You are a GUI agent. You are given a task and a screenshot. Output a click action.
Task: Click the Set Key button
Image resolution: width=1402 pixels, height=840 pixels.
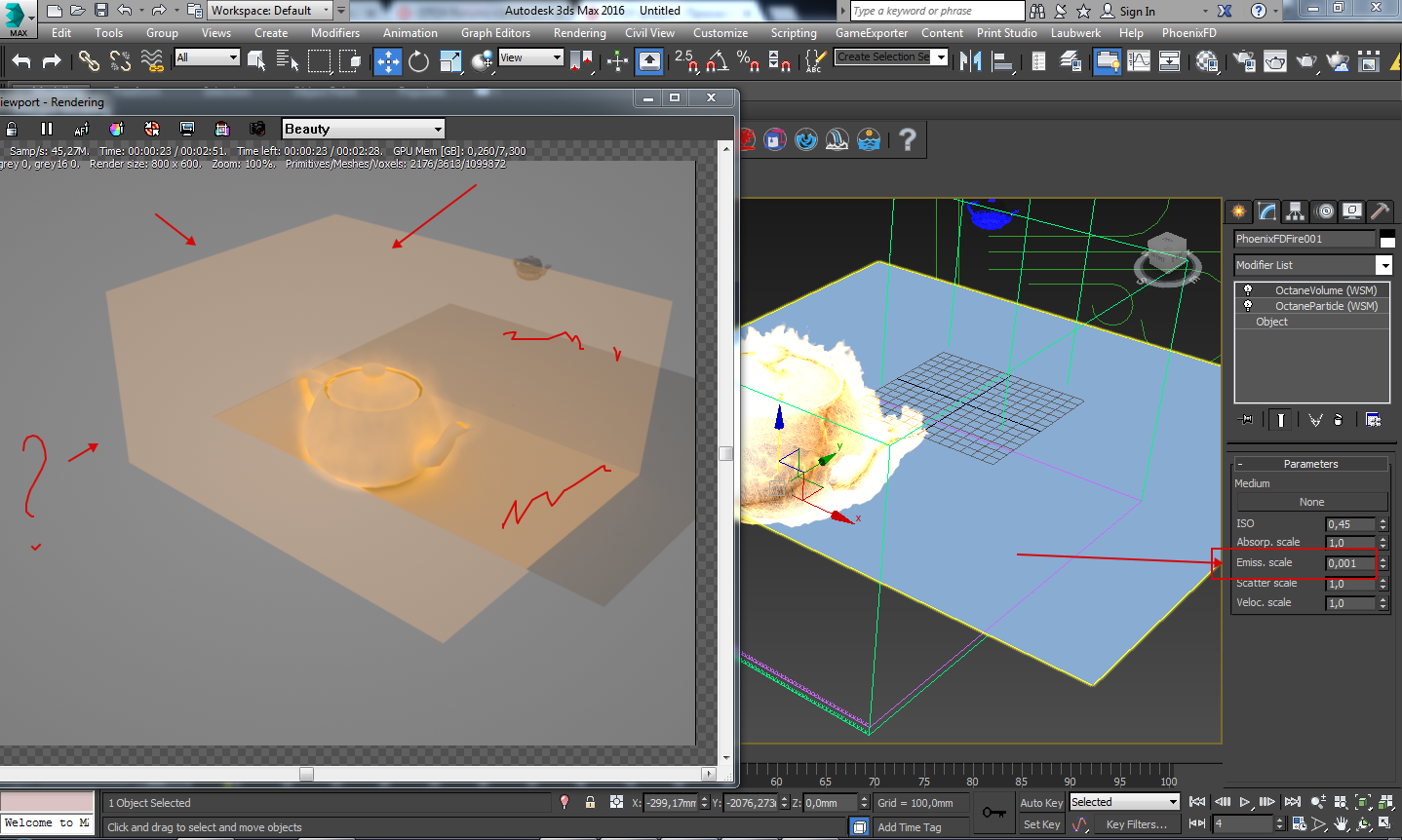[x=1041, y=824]
